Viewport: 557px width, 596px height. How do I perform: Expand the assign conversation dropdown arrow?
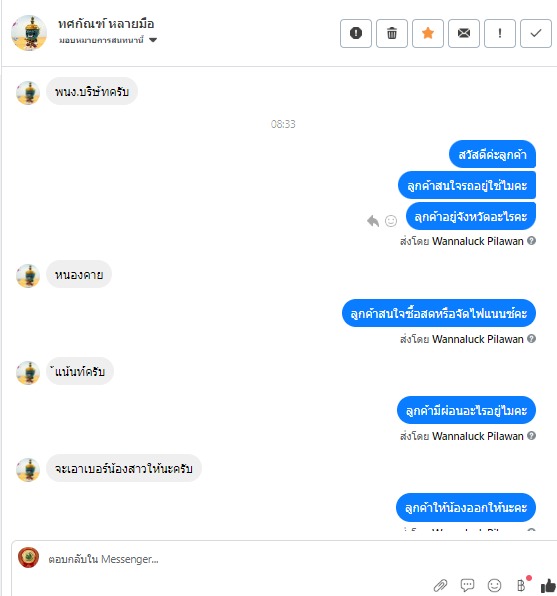[x=153, y=40]
